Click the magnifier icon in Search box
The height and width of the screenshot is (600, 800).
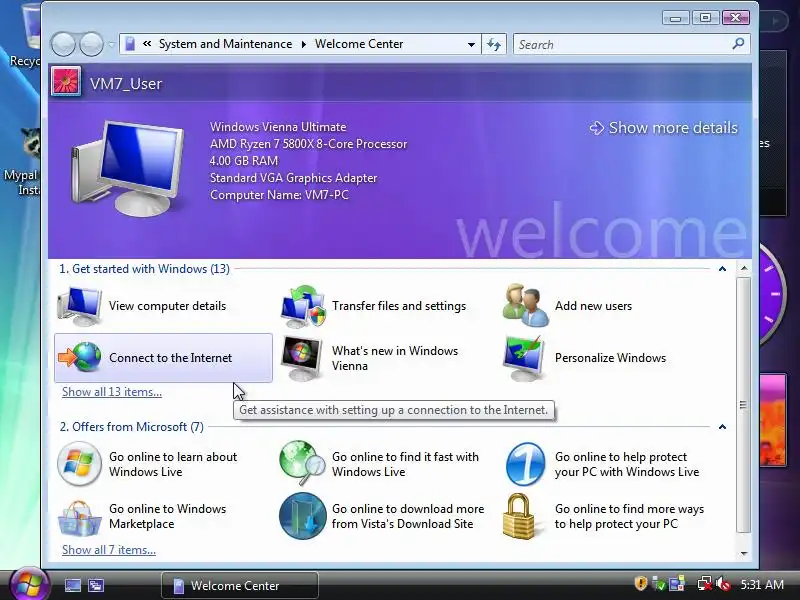pos(738,44)
